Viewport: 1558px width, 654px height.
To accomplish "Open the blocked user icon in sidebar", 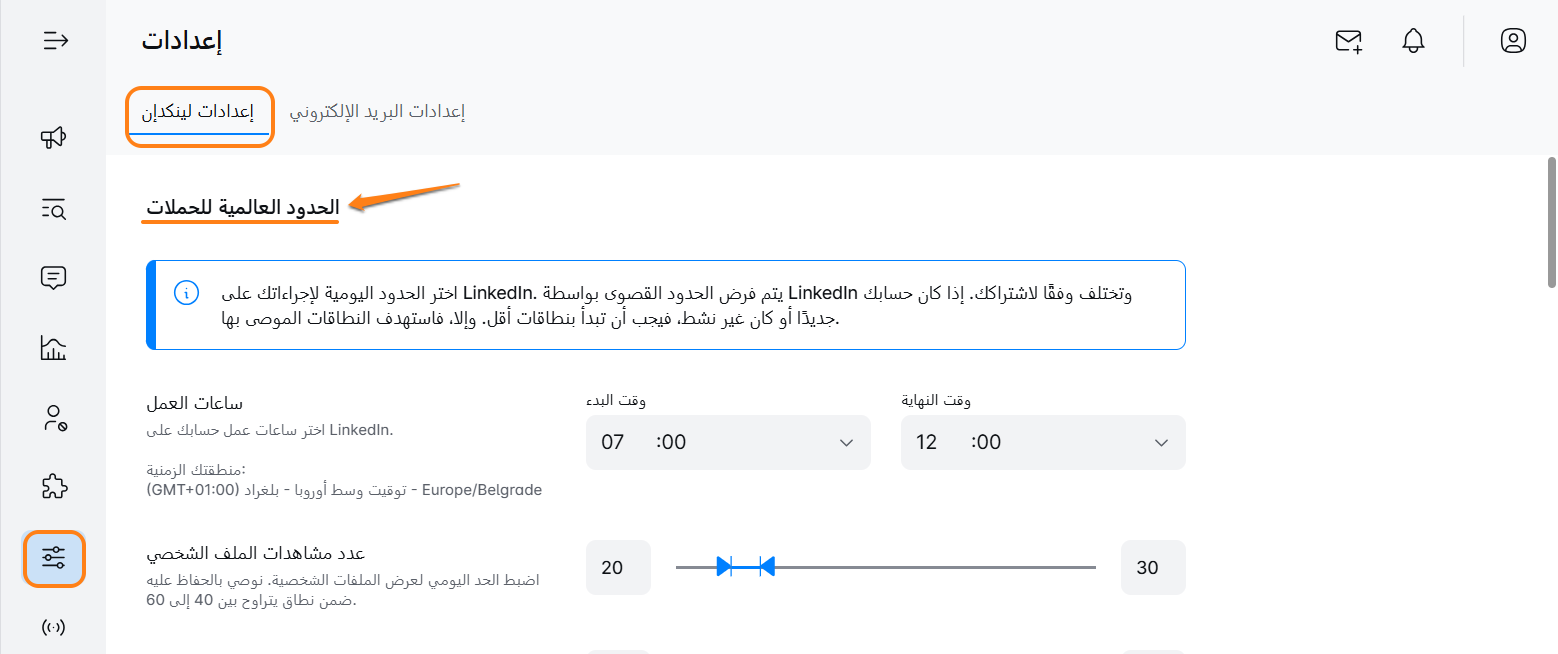I will 54,418.
